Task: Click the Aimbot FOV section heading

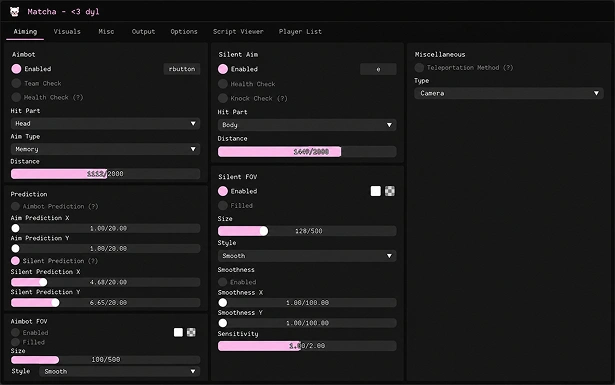Action: tap(29, 321)
